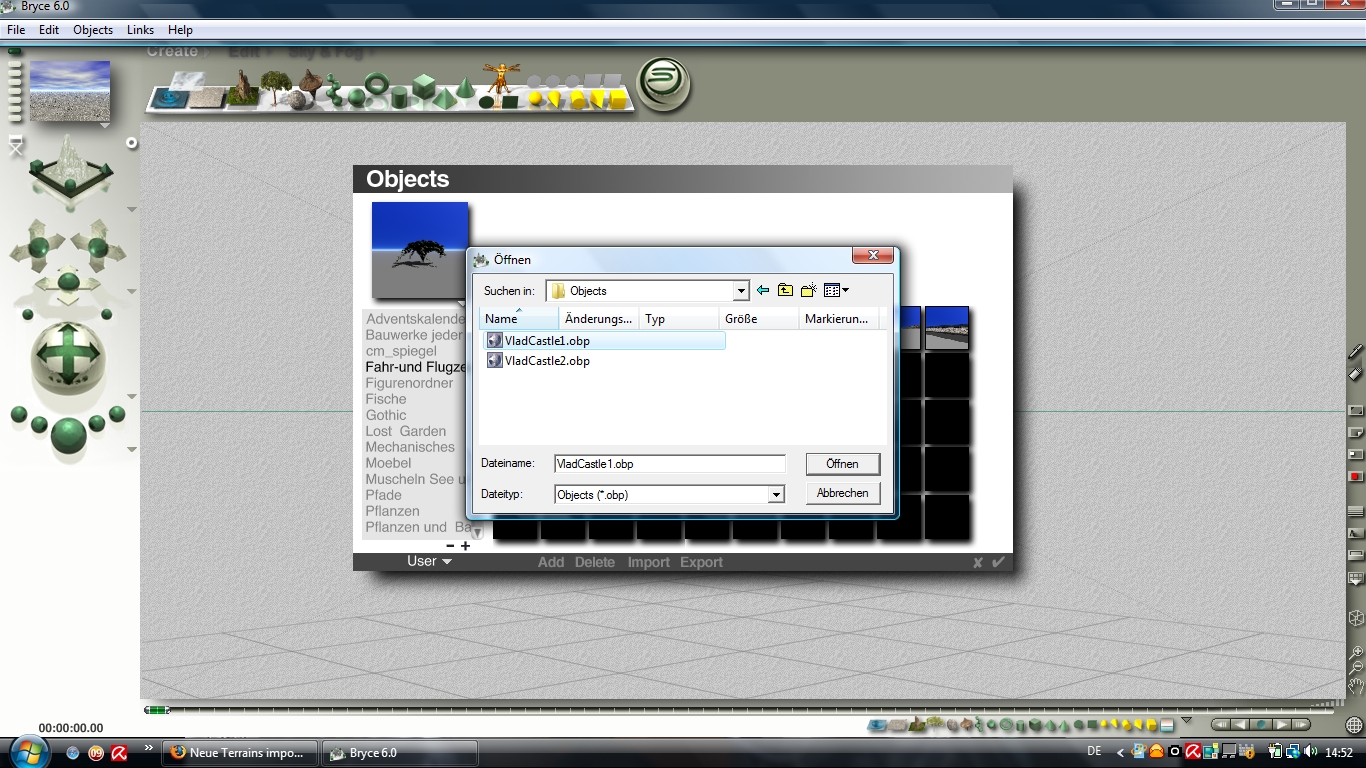Open the File menu
The image size is (1366, 768).
[16, 30]
